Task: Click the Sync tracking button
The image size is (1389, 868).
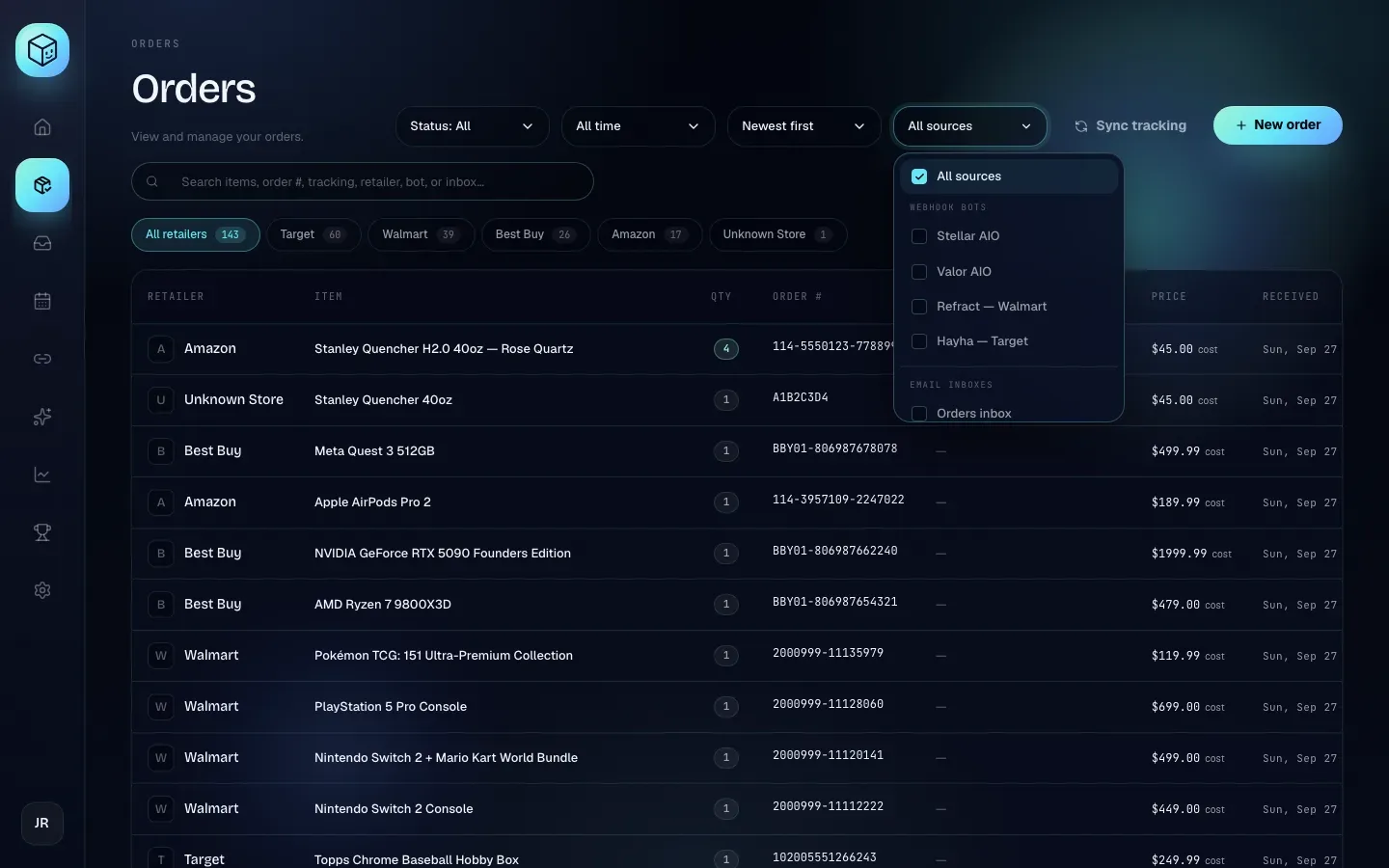Action: [1130, 126]
